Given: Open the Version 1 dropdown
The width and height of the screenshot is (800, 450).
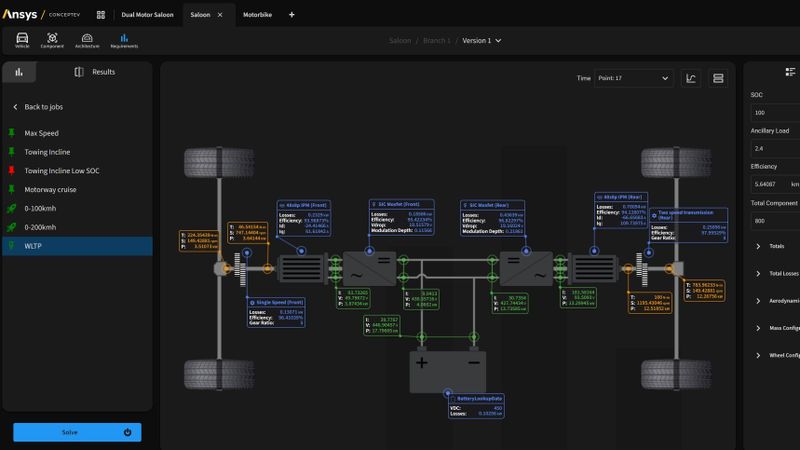Looking at the screenshot, I should coord(477,41).
